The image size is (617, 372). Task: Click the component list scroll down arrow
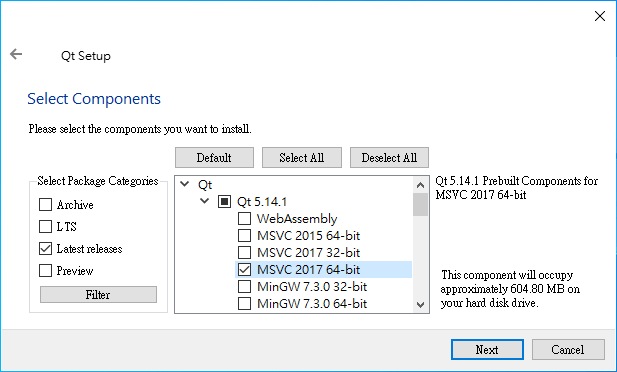420,305
